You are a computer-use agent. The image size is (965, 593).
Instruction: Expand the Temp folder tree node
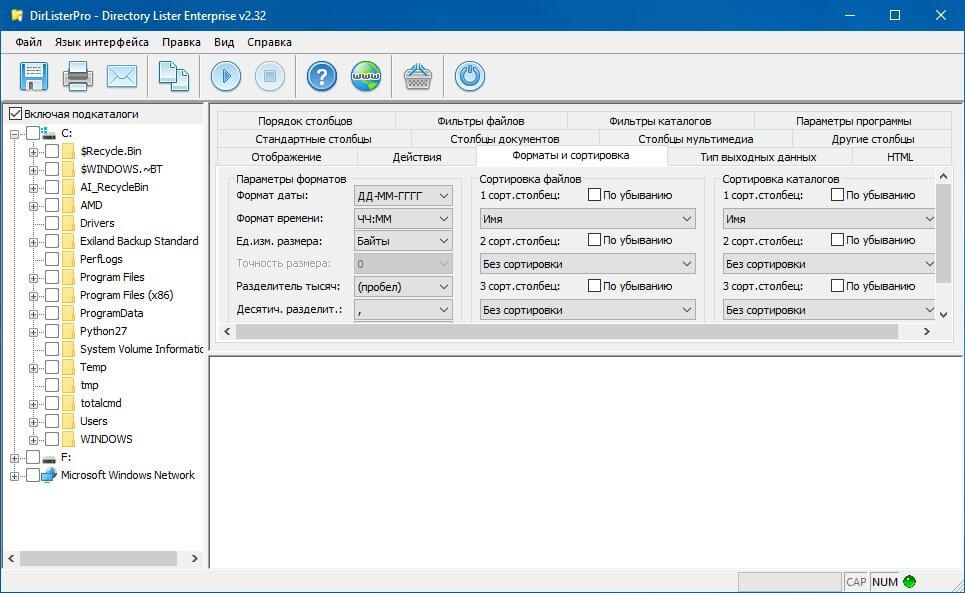33,368
